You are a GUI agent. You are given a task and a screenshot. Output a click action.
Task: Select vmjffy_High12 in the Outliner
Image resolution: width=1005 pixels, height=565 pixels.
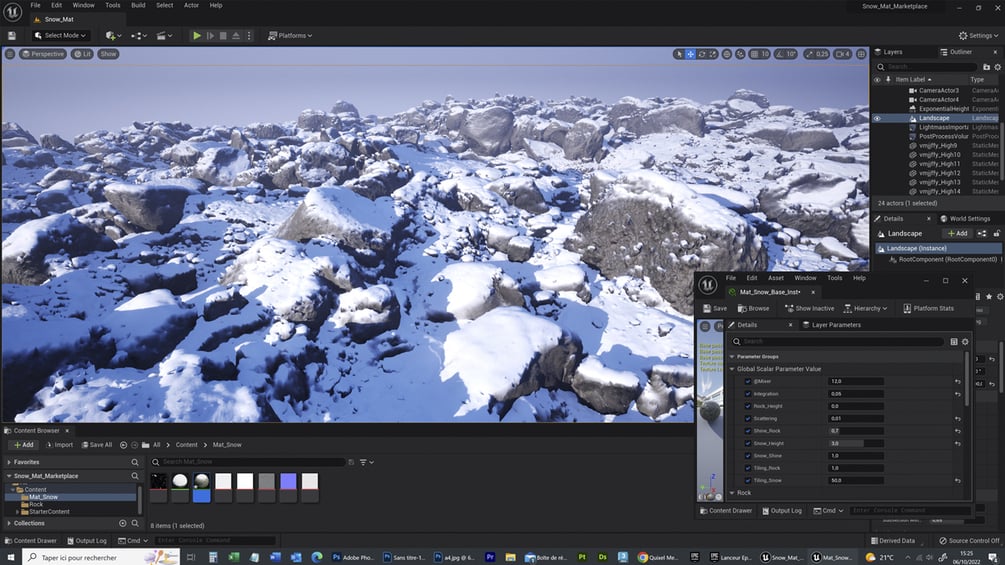click(940, 173)
